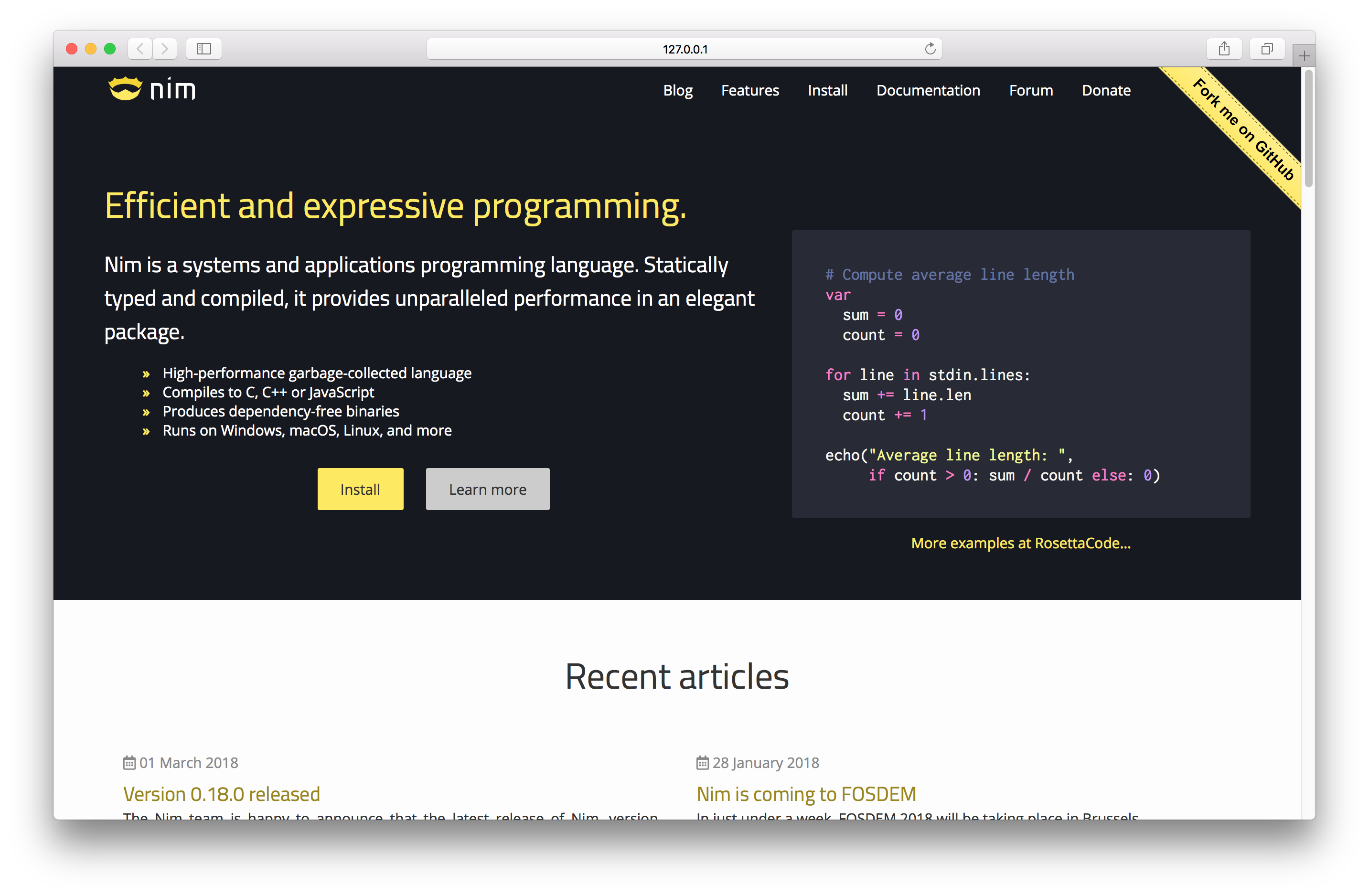1369x896 pixels.
Task: Open the Share sheet icon
Action: 1223,49
